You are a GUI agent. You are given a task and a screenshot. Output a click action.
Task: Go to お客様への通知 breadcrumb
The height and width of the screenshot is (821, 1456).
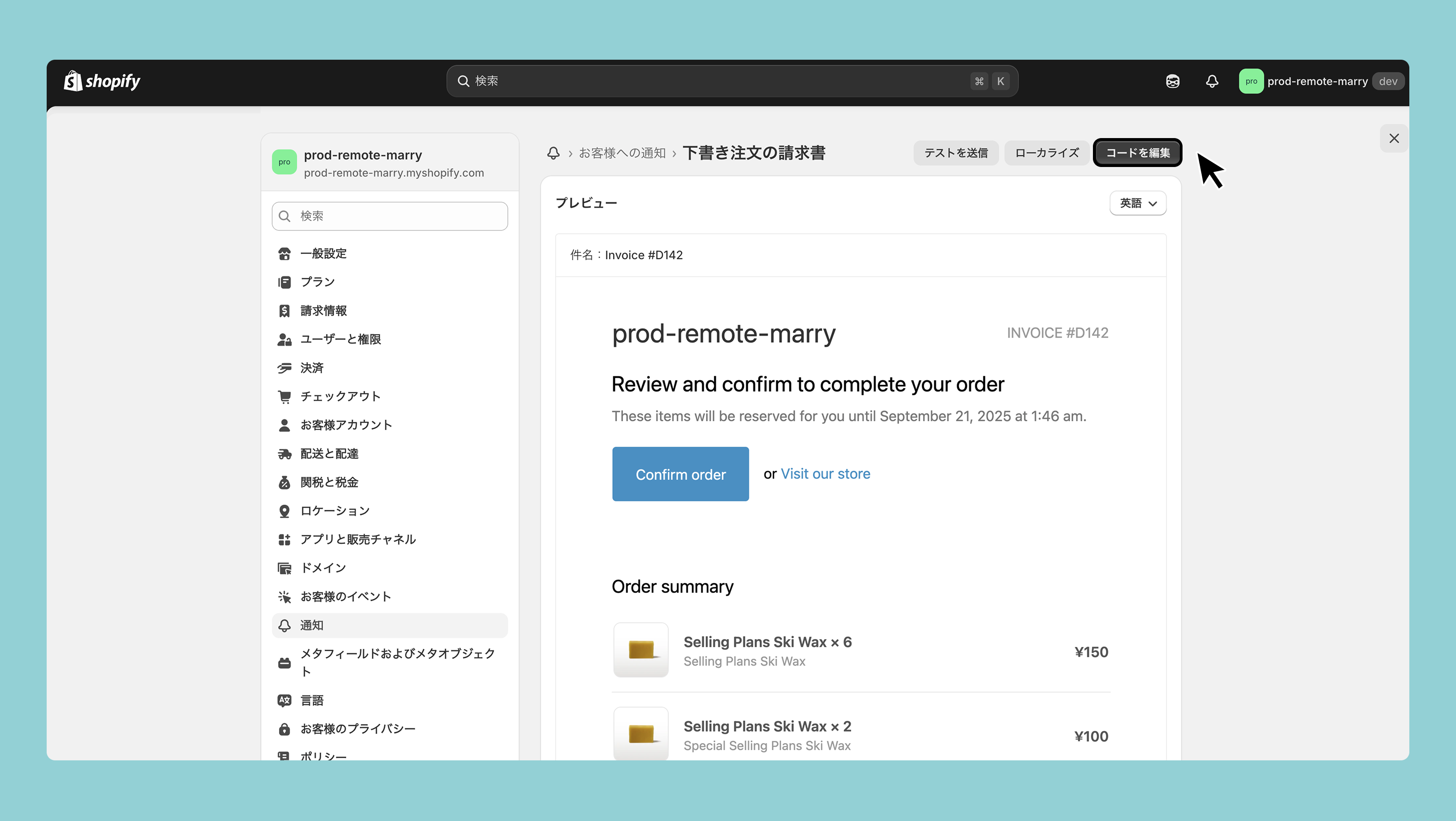coord(622,153)
